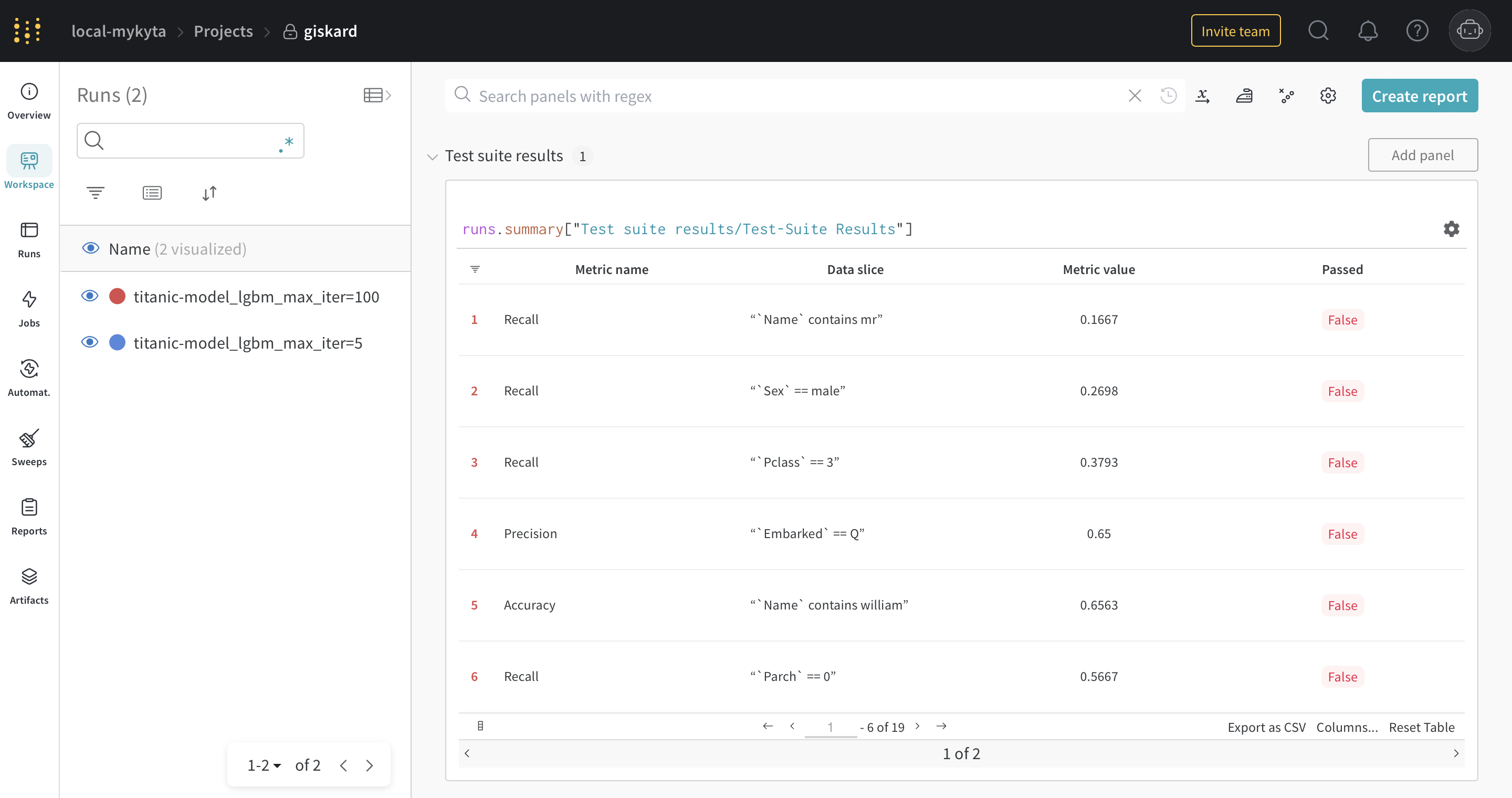
Task: Open the Metric value column header menu
Action: tap(1099, 269)
